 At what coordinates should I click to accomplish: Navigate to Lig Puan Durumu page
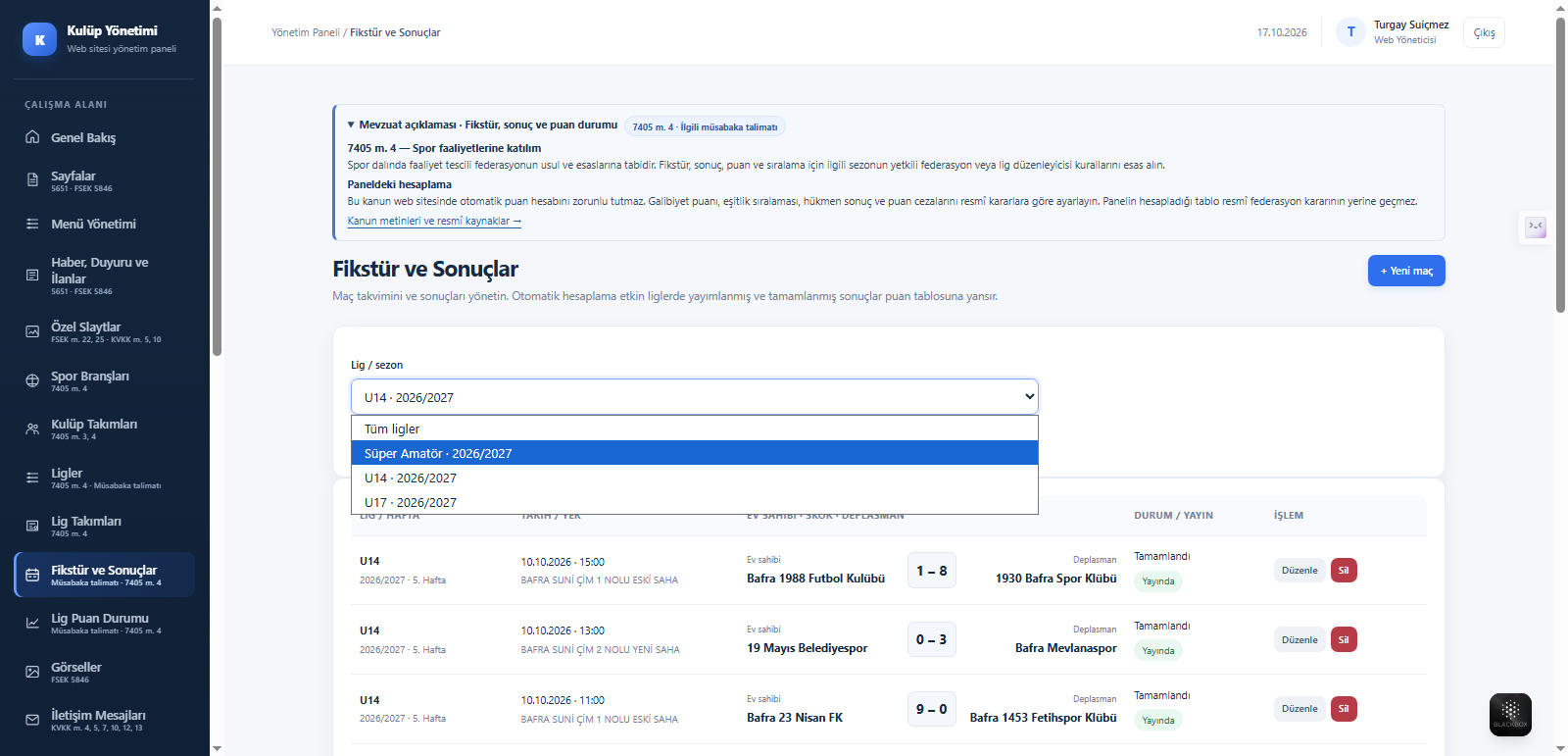[105, 623]
